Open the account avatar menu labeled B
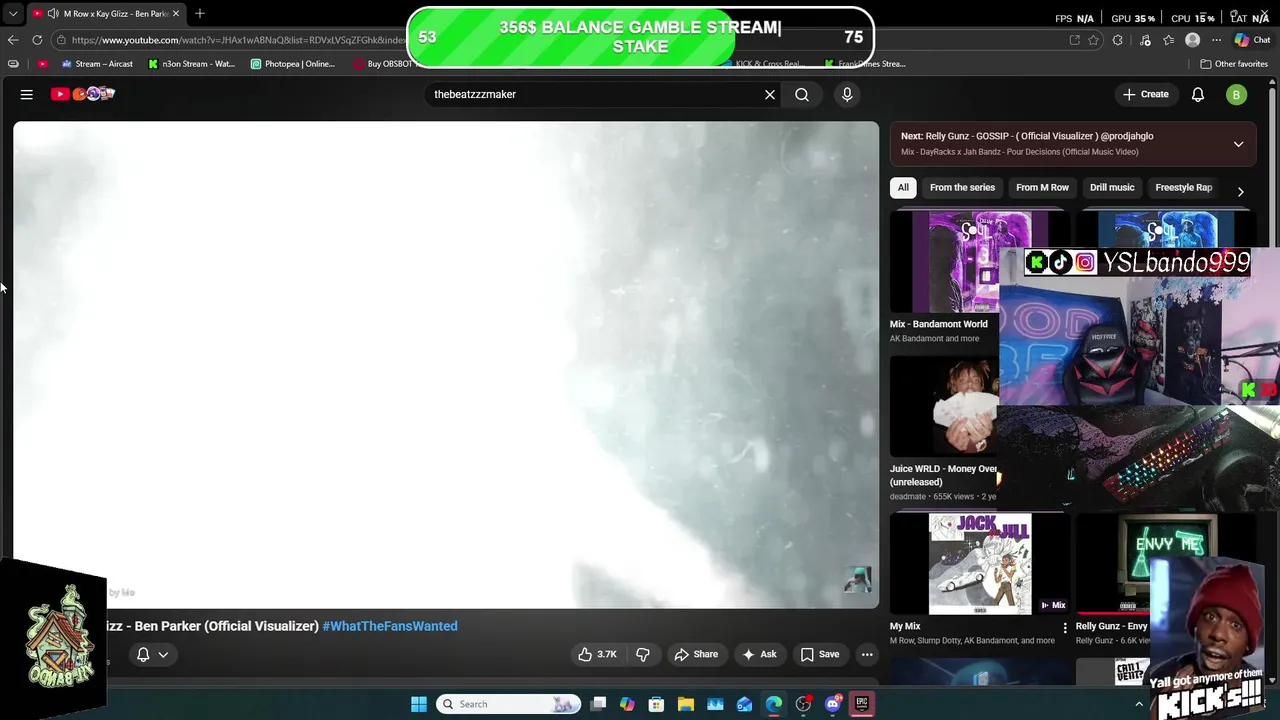The image size is (1280, 720). click(1237, 94)
